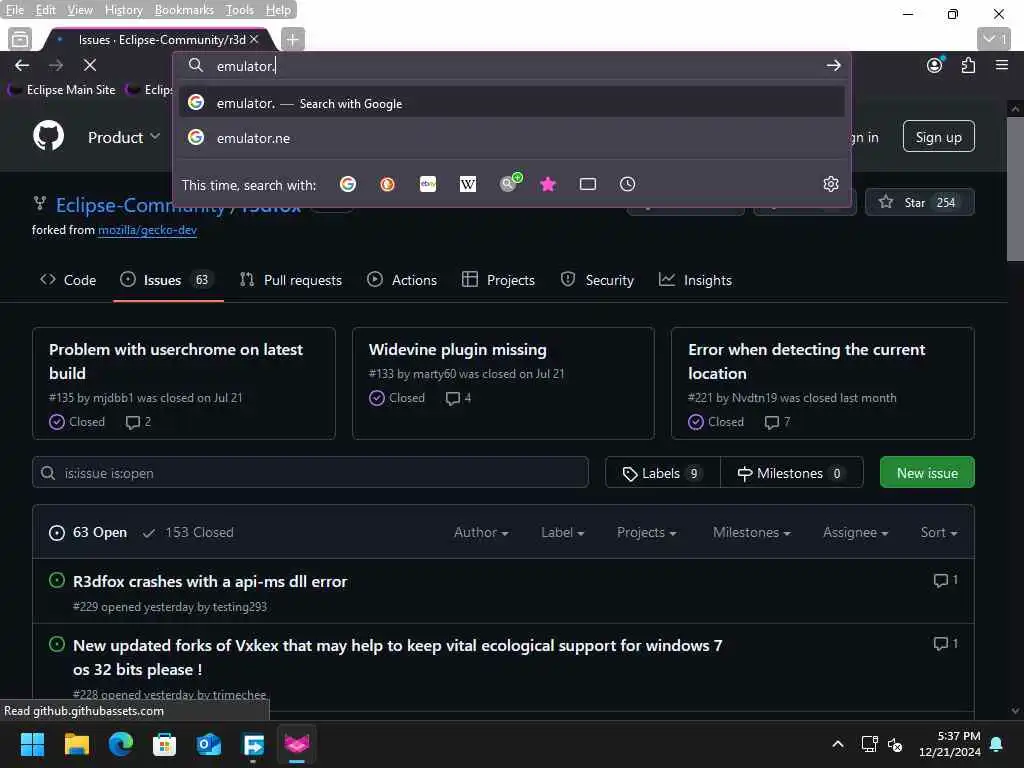Image resolution: width=1024 pixels, height=768 pixels.
Task: Open the Projects repository tab
Action: click(x=498, y=280)
